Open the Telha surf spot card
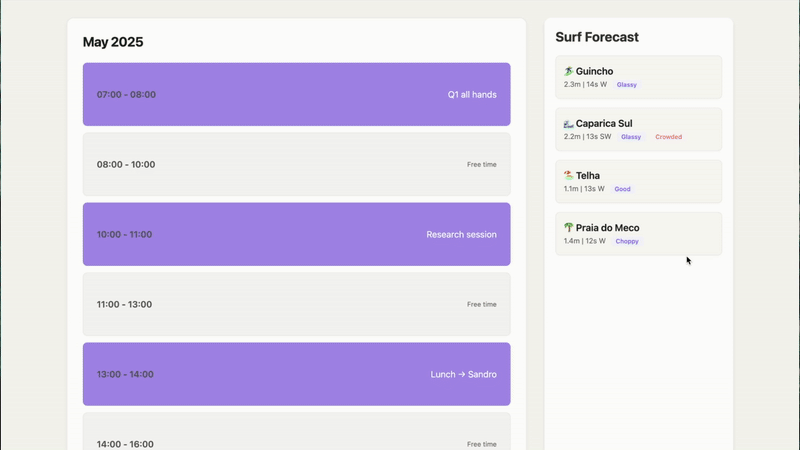The width and height of the screenshot is (800, 450). 638,182
